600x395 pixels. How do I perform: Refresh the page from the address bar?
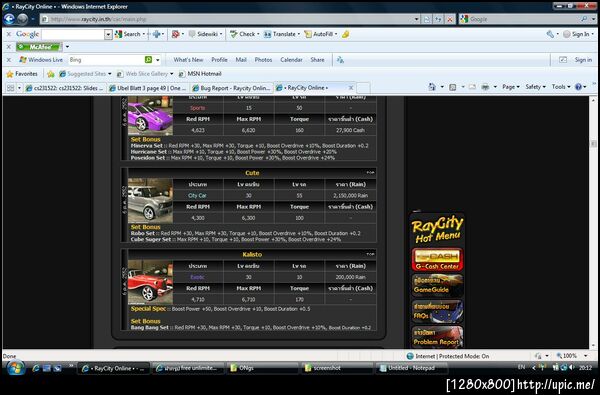pos(438,19)
